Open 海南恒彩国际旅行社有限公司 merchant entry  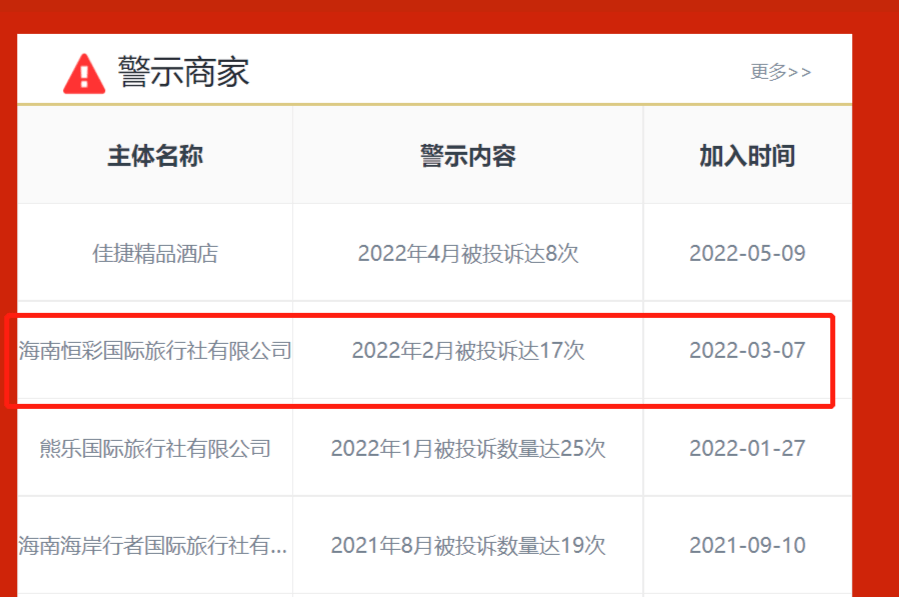pyautogui.click(x=155, y=351)
